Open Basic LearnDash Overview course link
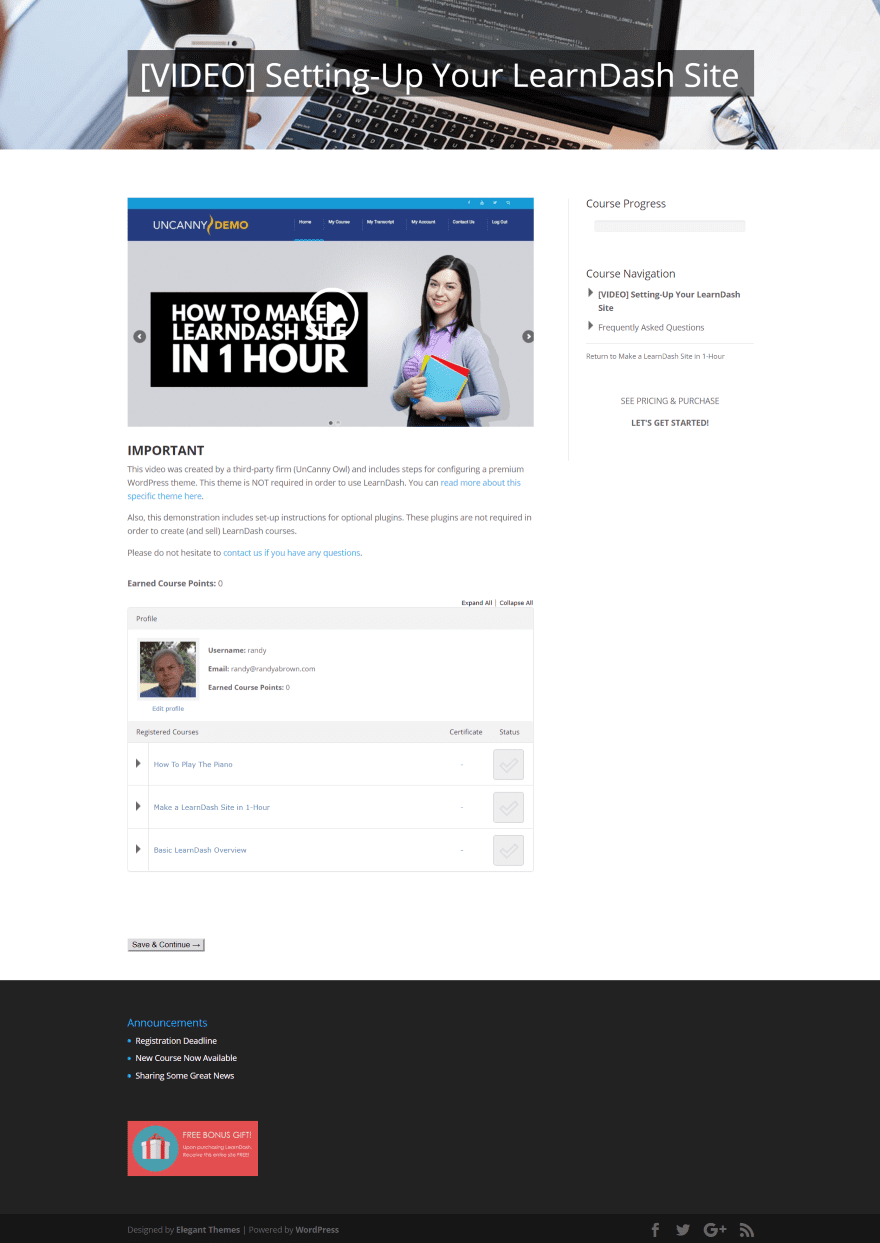The height and width of the screenshot is (1243, 880). coord(200,850)
